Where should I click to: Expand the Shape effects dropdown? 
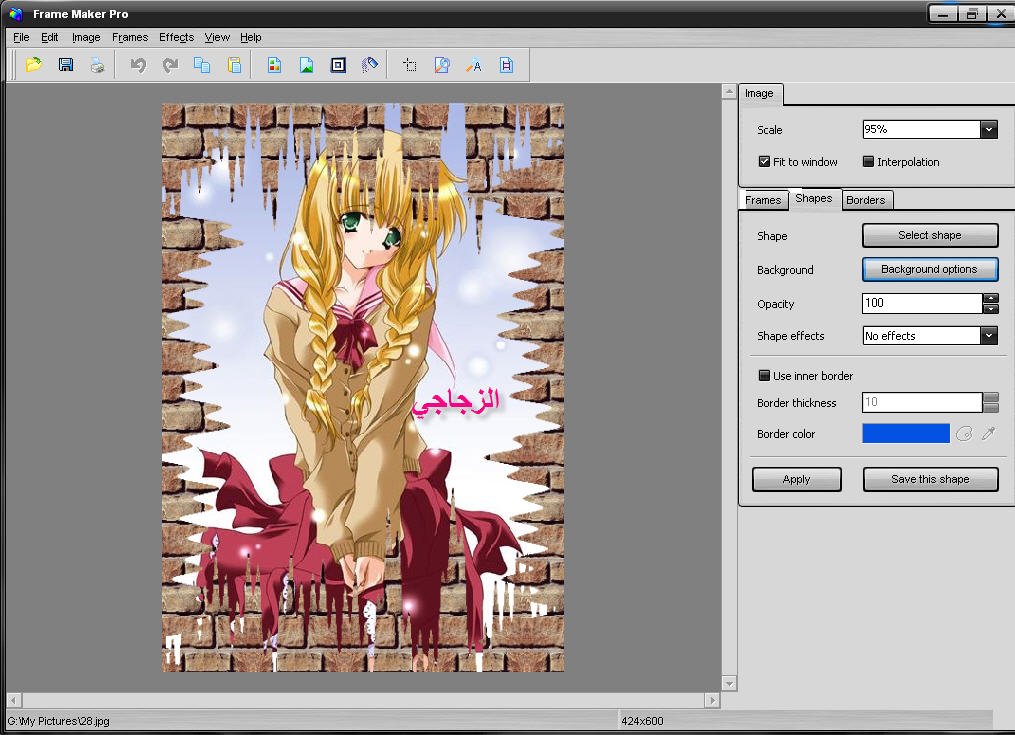click(x=988, y=336)
